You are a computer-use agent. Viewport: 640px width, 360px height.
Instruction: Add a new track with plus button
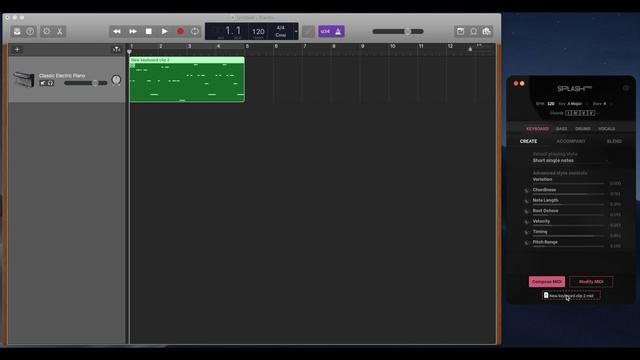click(17, 49)
